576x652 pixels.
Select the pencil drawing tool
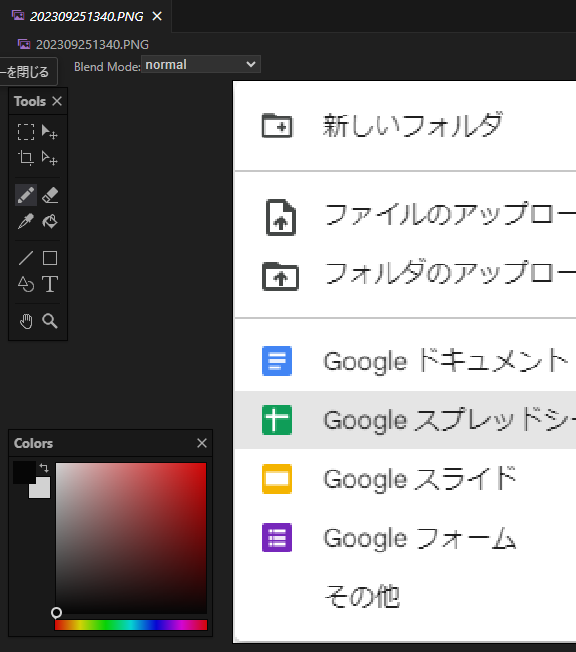point(26,195)
